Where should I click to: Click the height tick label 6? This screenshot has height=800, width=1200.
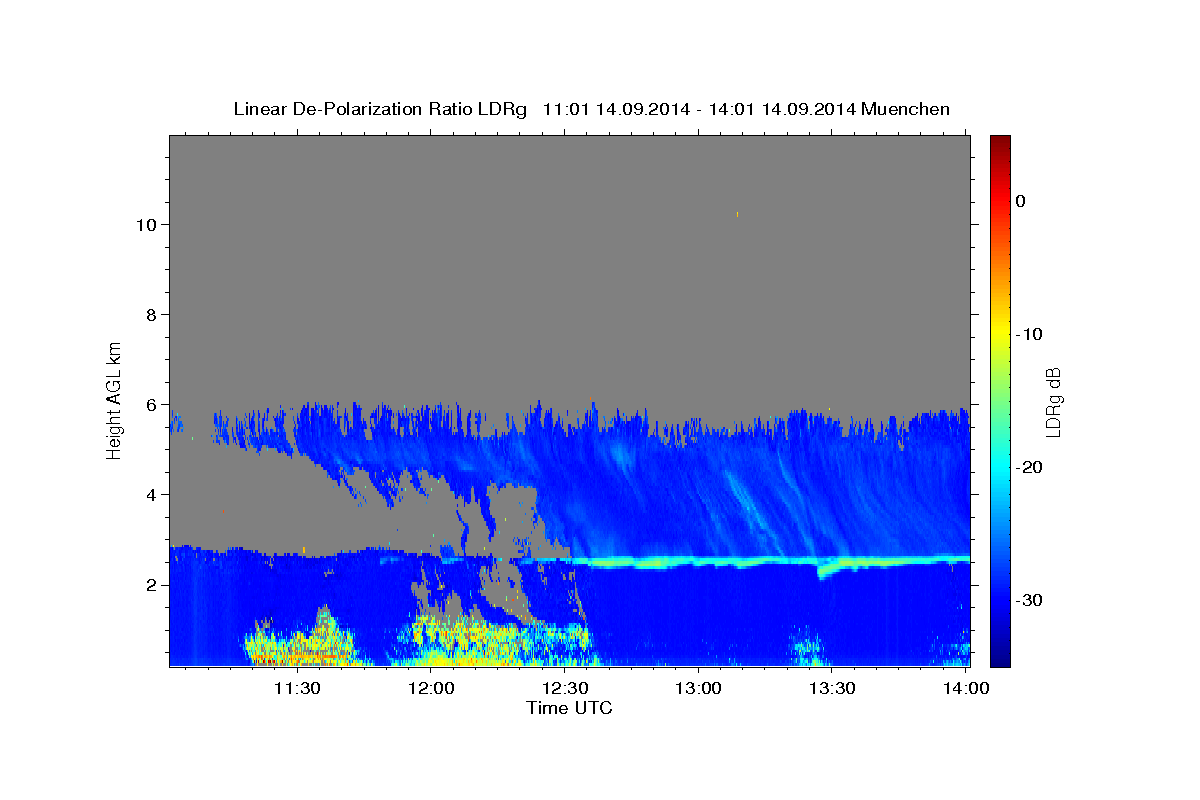[150, 404]
